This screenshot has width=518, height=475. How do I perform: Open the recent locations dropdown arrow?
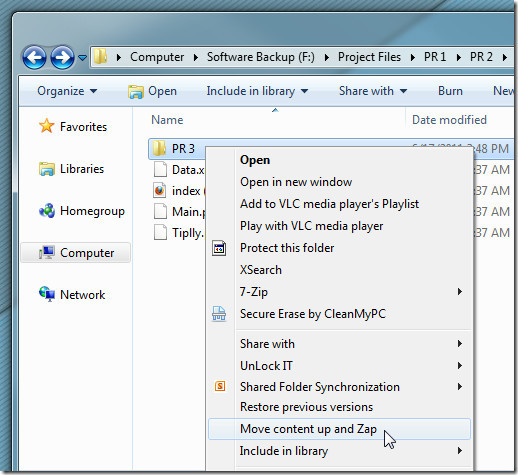coord(82,58)
